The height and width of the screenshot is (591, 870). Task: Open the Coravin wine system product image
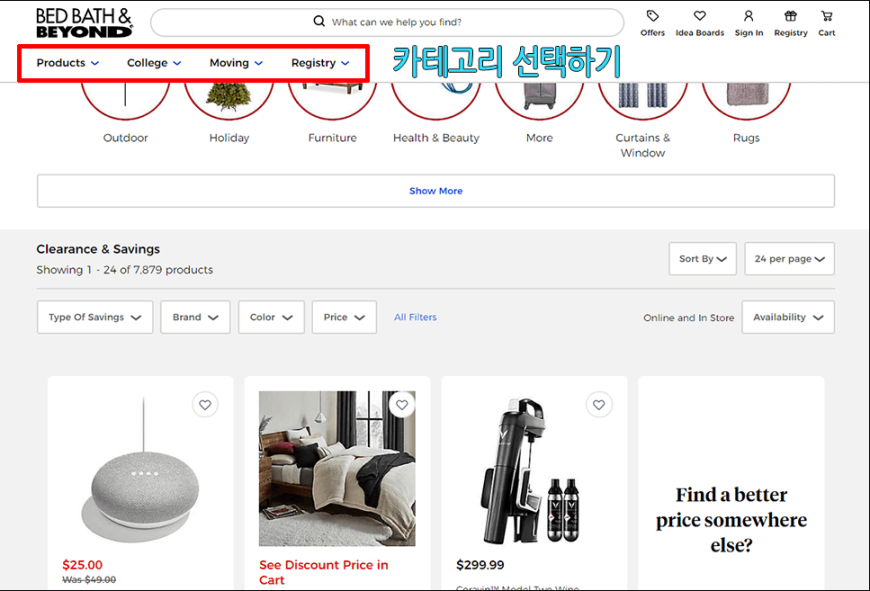531,471
